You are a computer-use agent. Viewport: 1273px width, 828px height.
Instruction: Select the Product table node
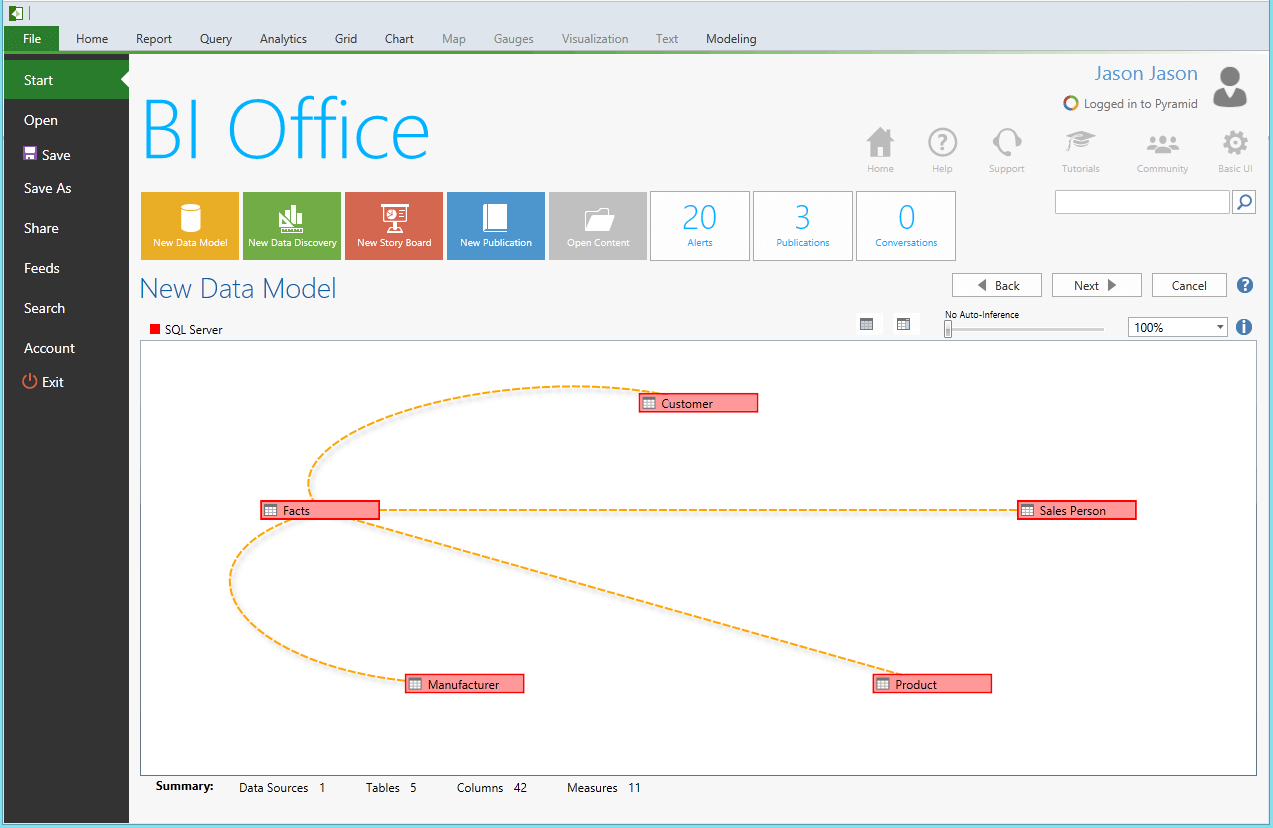[932, 684]
